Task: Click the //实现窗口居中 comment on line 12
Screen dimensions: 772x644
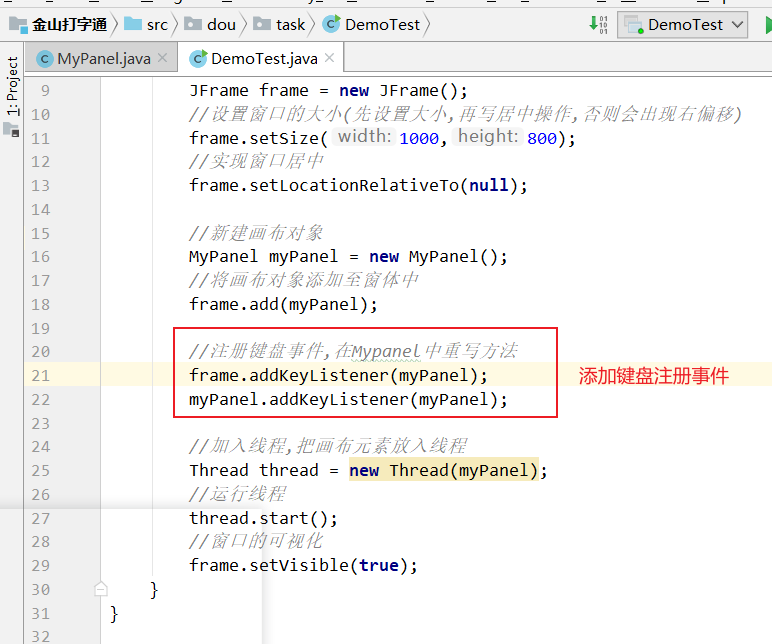Action: [x=256, y=161]
